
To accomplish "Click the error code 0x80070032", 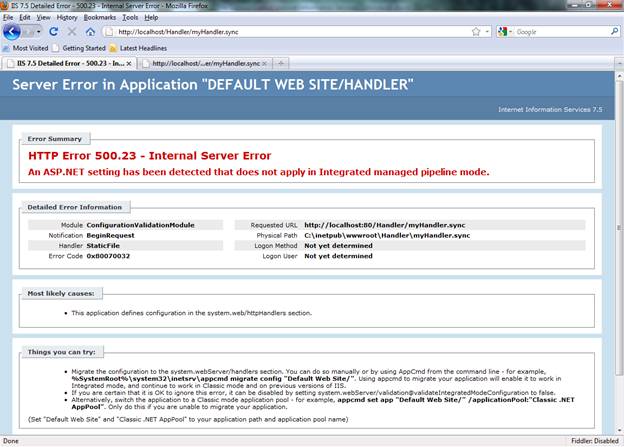I will pos(108,256).
